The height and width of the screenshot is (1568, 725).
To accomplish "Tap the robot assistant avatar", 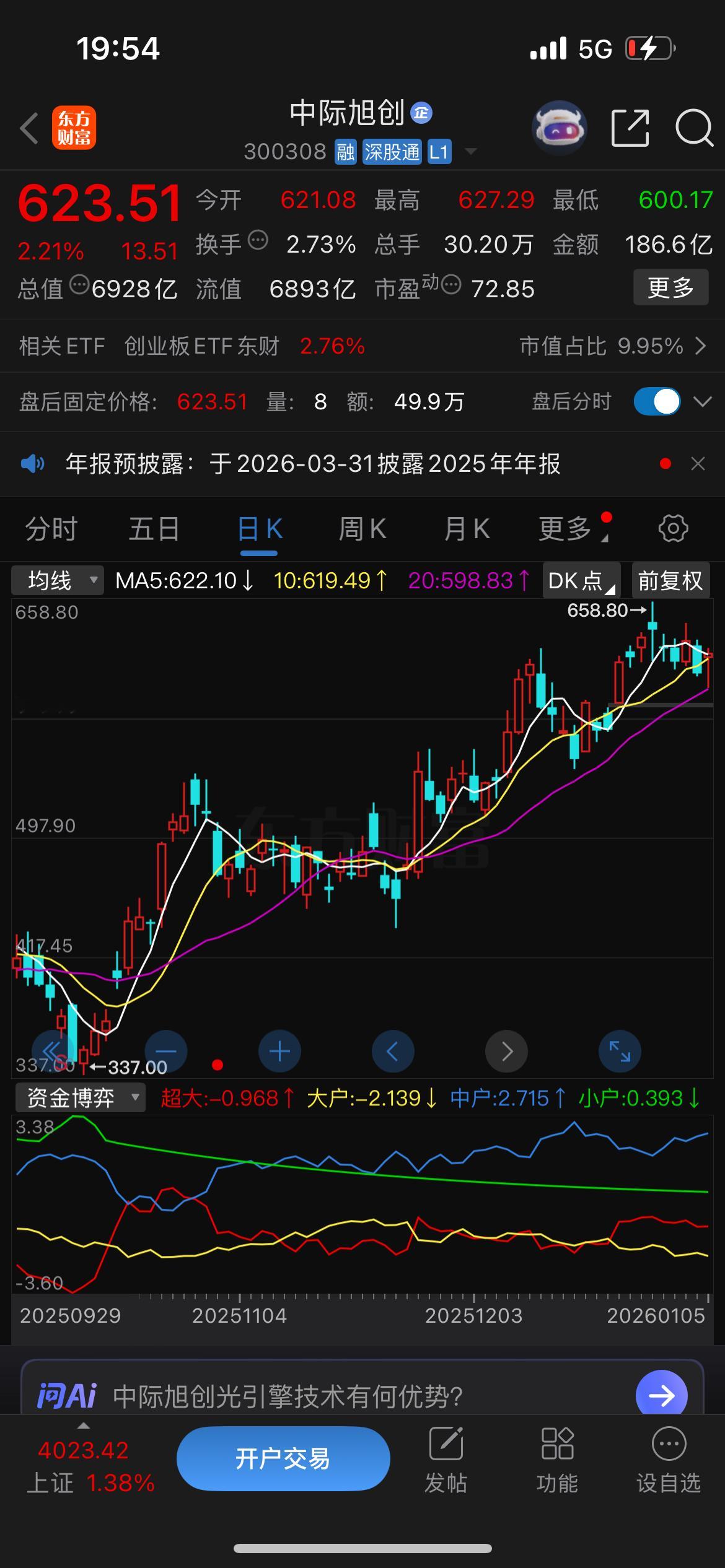I will pyautogui.click(x=560, y=128).
